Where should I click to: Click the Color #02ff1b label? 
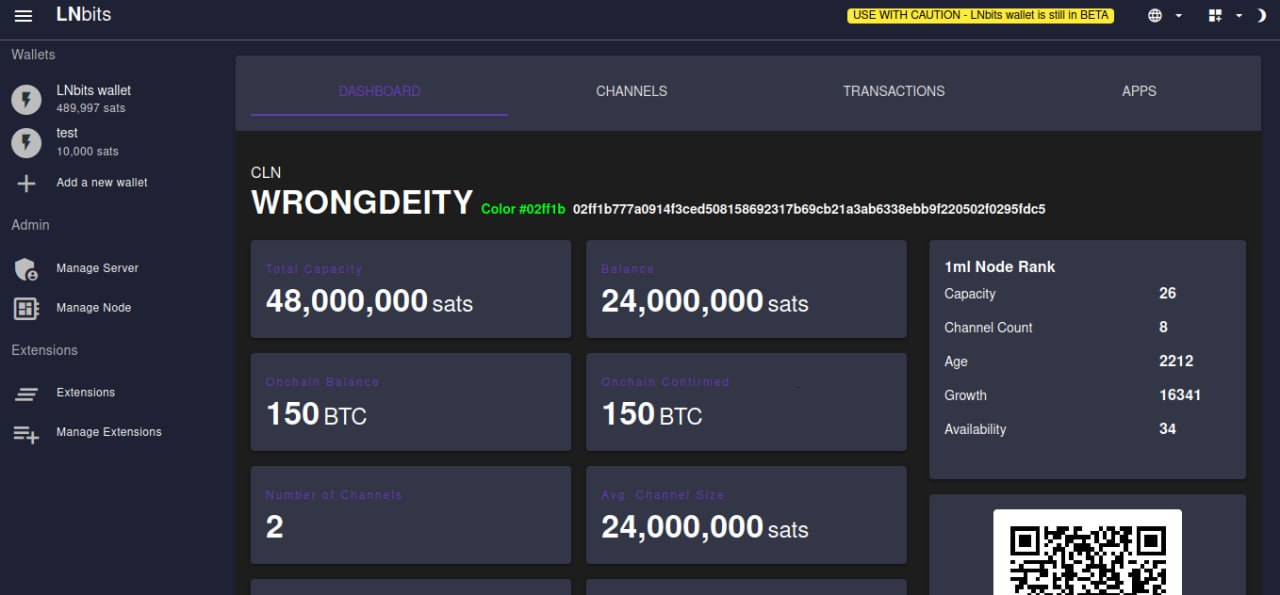[523, 209]
